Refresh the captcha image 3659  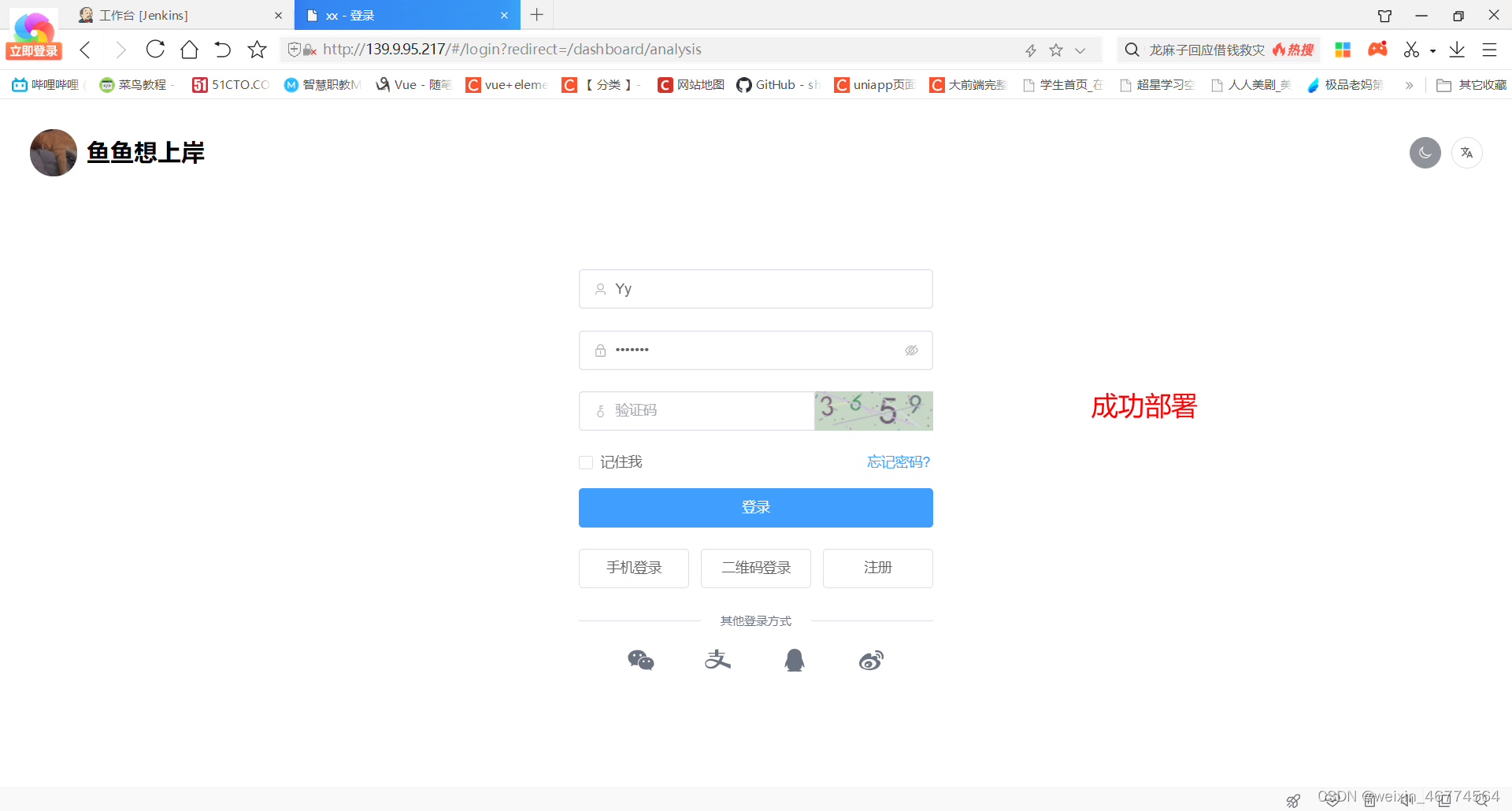873,411
